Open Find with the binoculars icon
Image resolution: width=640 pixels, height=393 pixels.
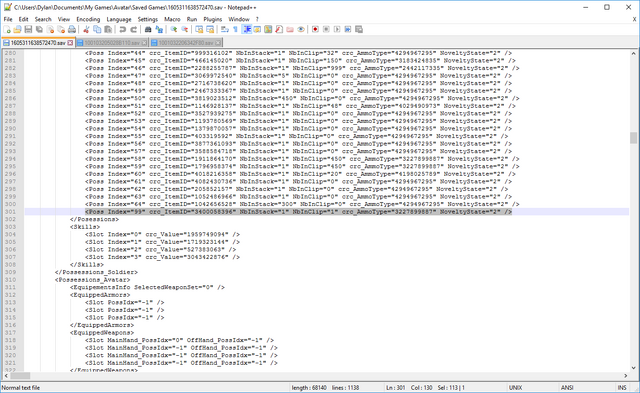pos(148,29)
